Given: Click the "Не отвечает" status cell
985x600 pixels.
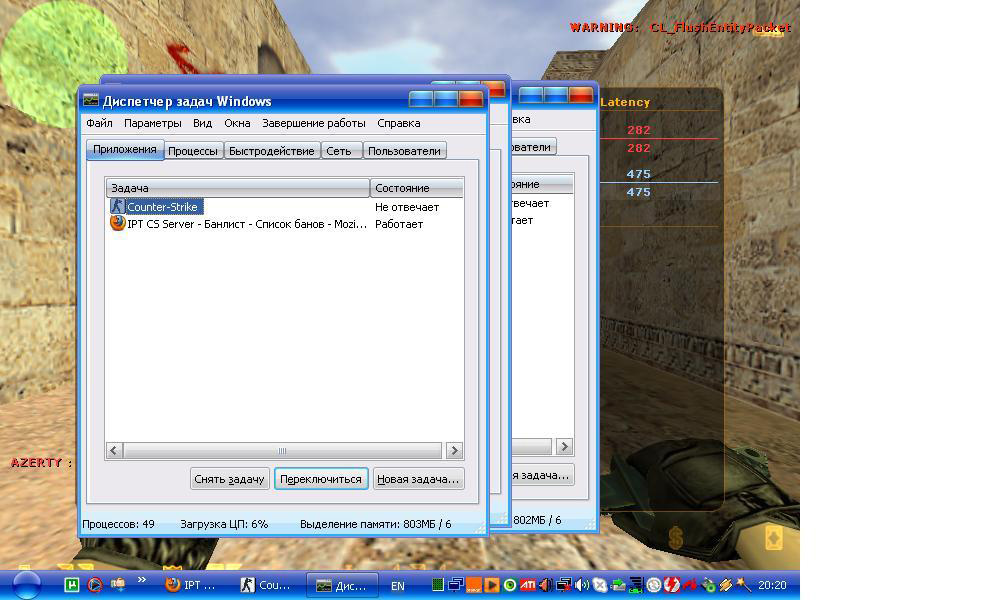Looking at the screenshot, I should (407, 207).
